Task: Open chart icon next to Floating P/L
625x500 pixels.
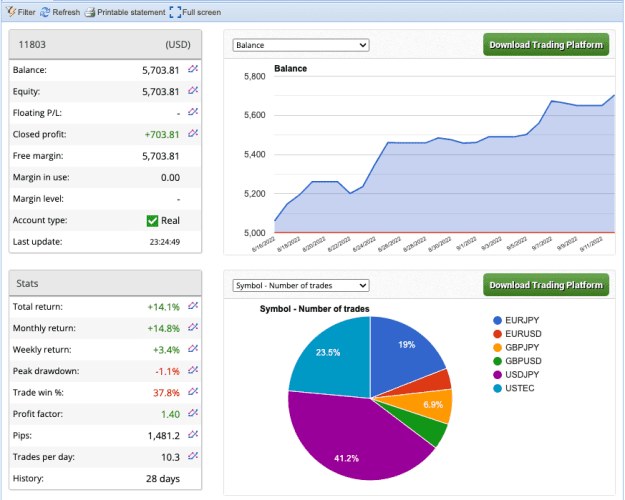Action: [x=193, y=112]
